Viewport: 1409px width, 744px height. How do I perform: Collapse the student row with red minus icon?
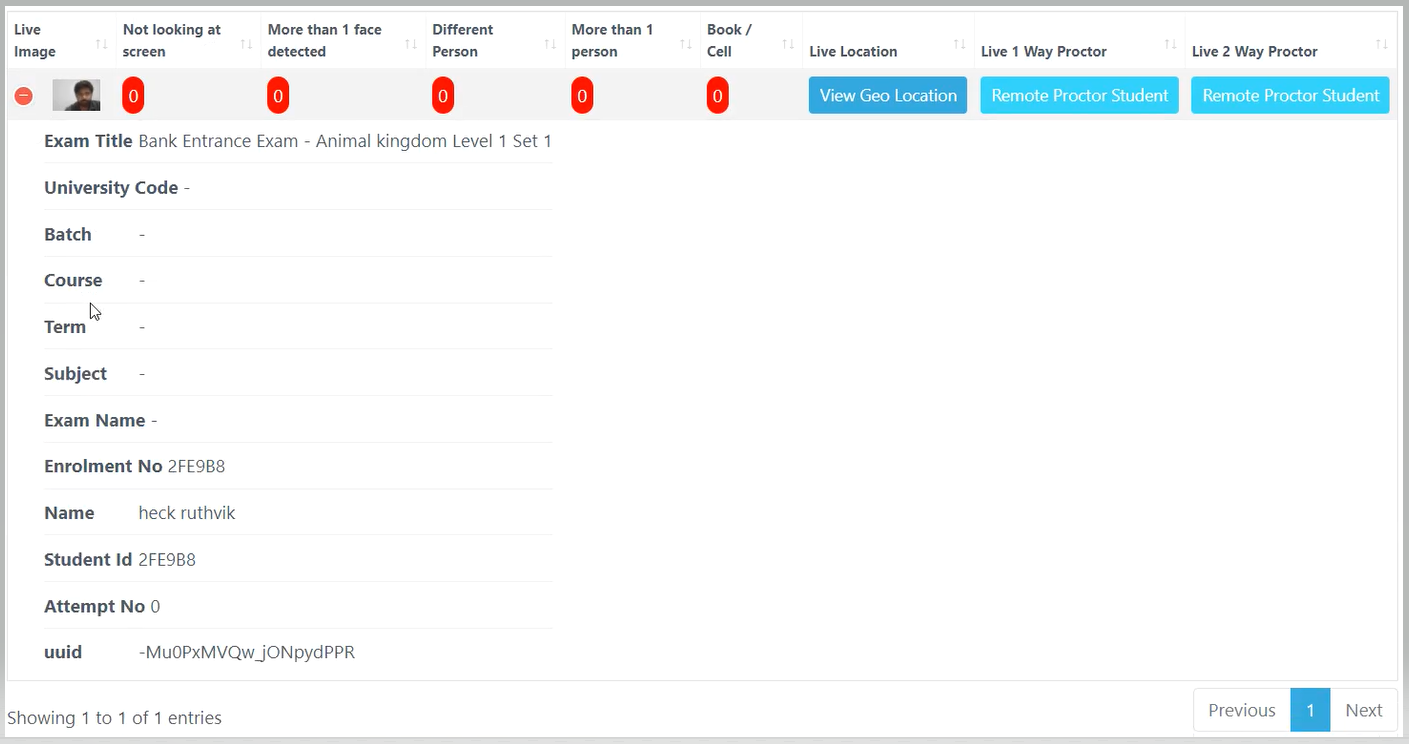point(23,96)
